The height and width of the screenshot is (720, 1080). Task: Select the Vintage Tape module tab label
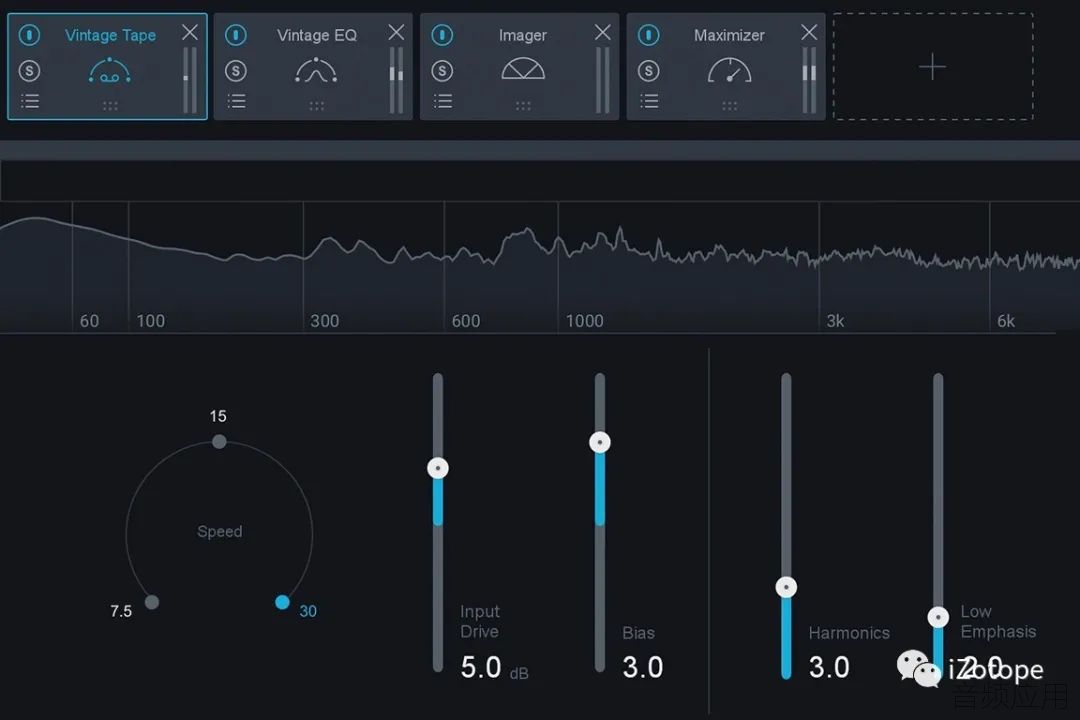click(110, 34)
